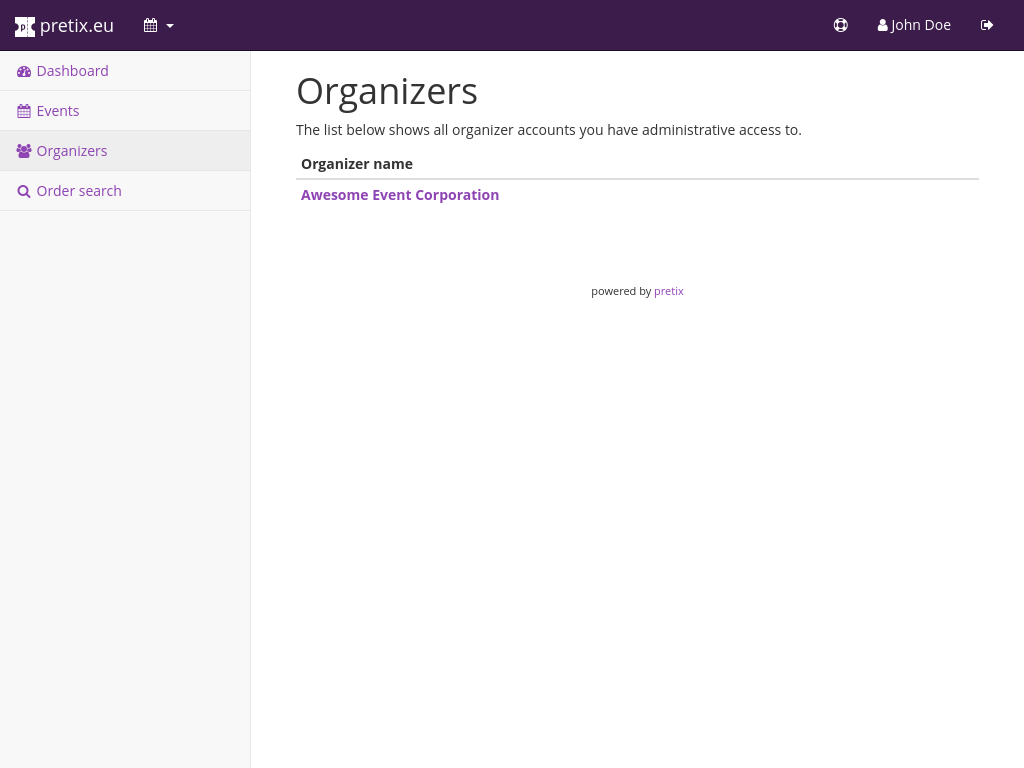Click the user icon beside John Doe
This screenshot has width=1024, height=768.
(x=882, y=25)
